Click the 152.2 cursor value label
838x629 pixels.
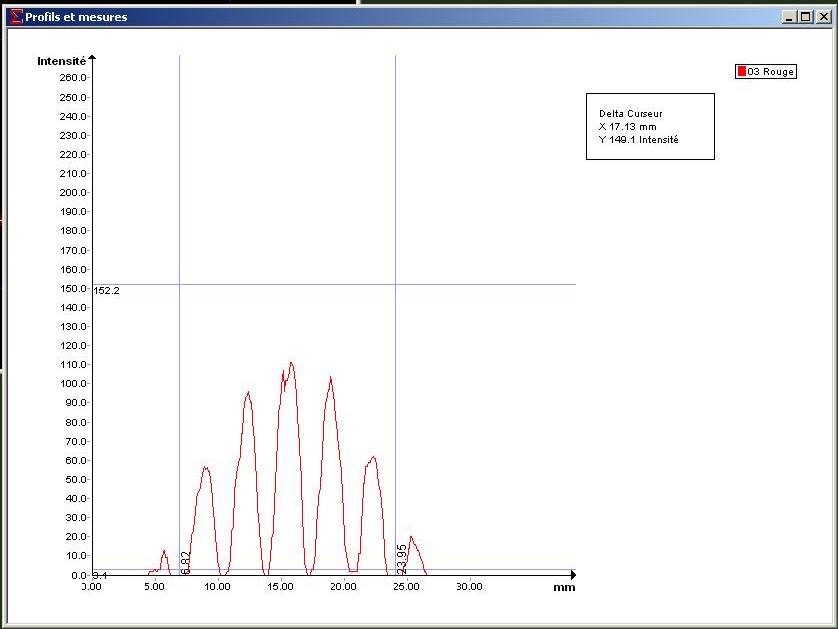click(x=106, y=291)
